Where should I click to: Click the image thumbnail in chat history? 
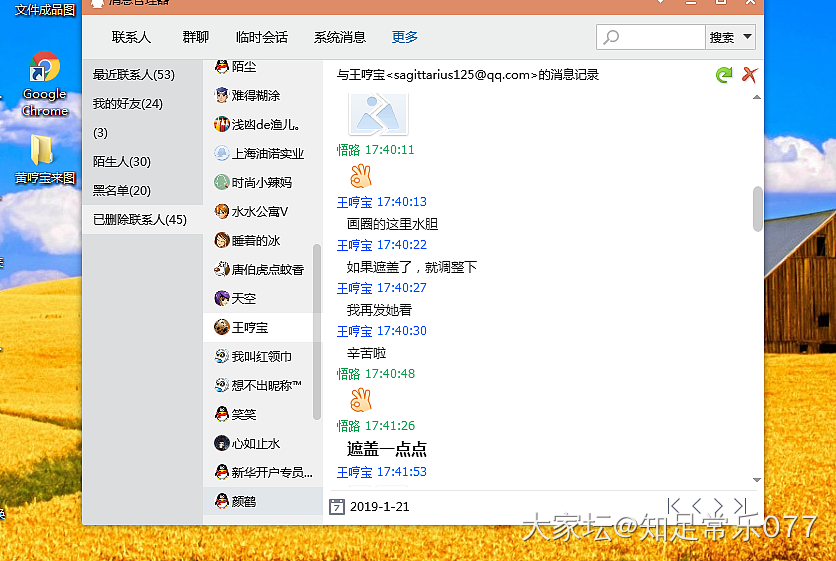(378, 113)
